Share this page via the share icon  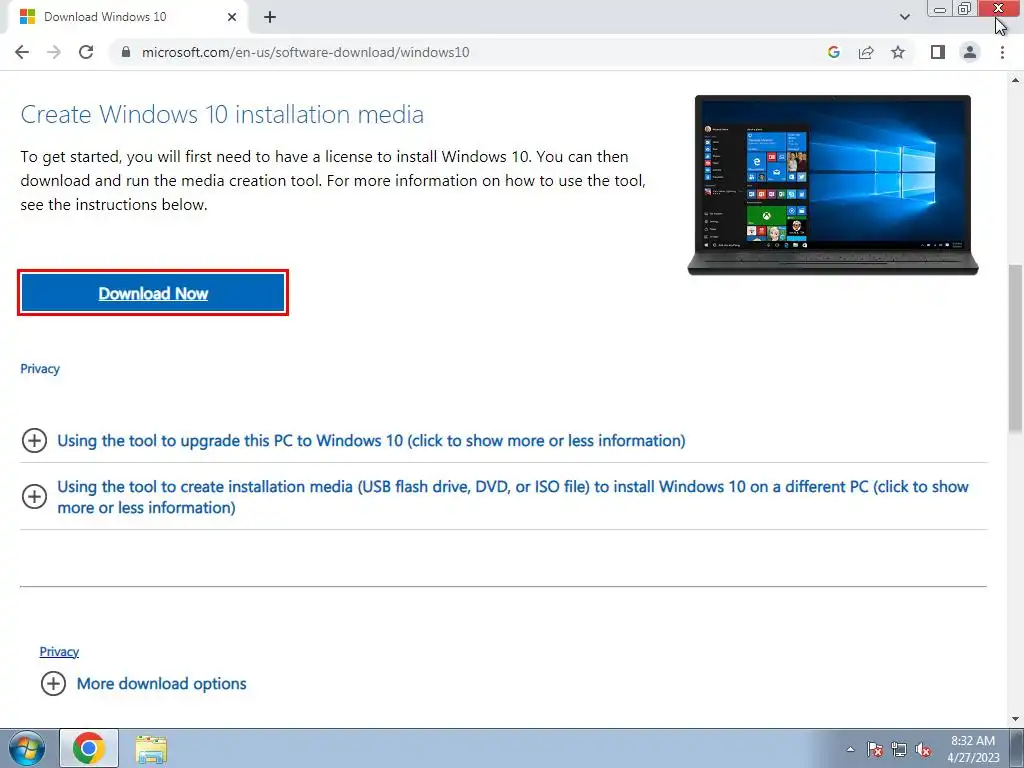point(866,52)
